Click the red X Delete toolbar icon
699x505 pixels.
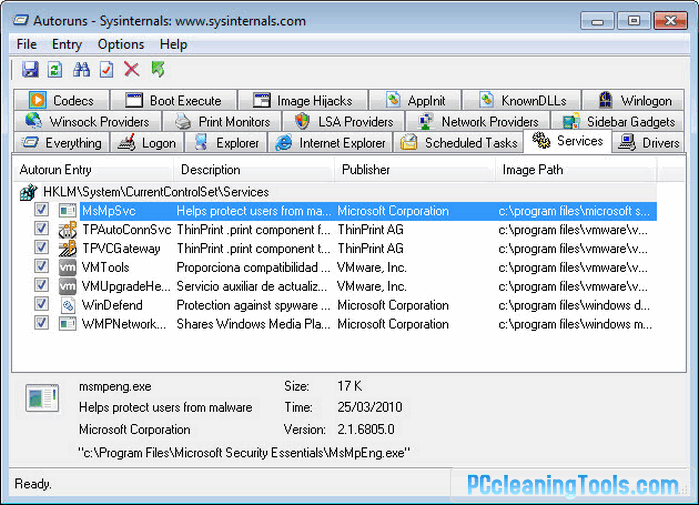[x=132, y=69]
